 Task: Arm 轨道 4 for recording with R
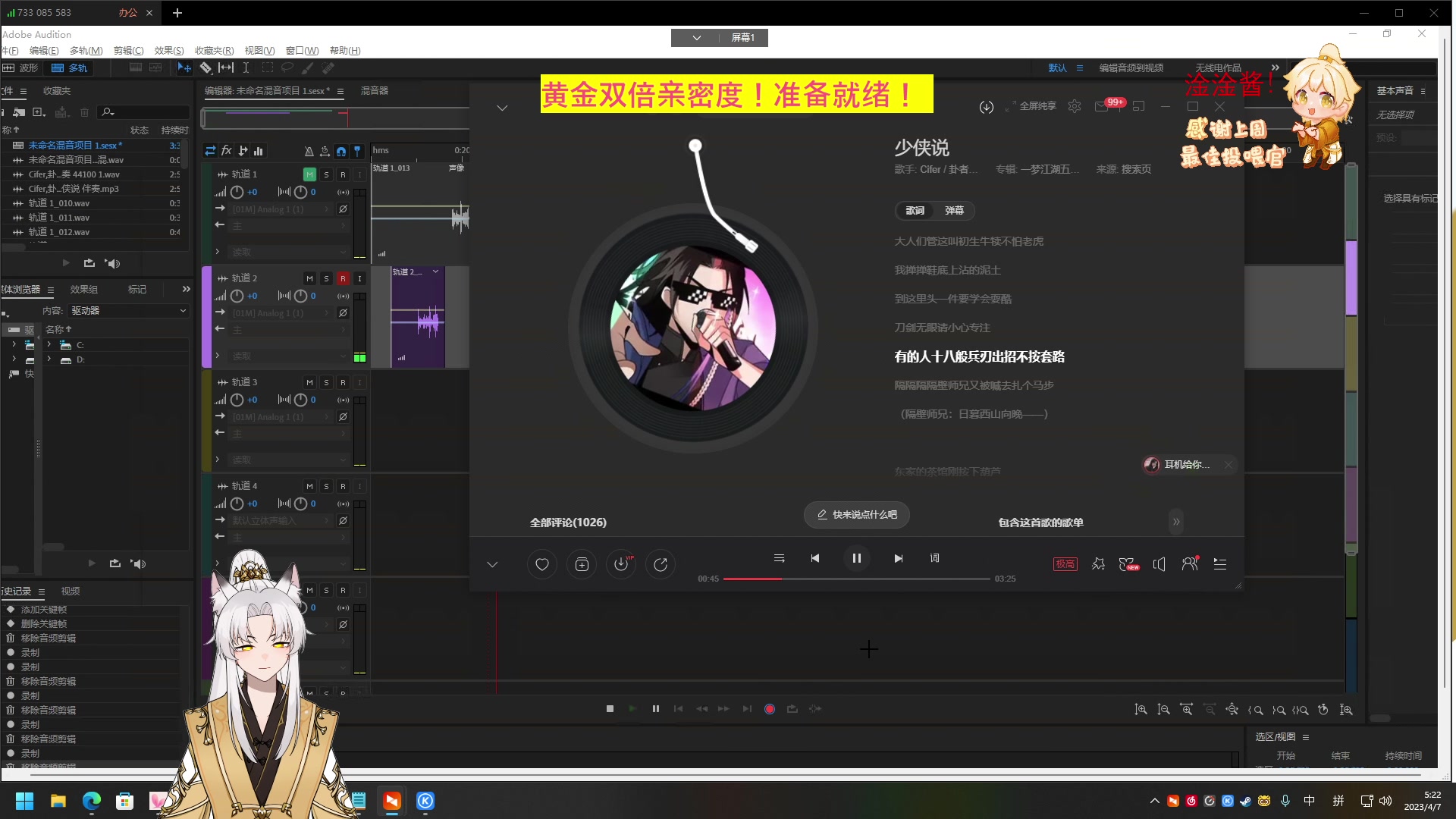click(343, 486)
